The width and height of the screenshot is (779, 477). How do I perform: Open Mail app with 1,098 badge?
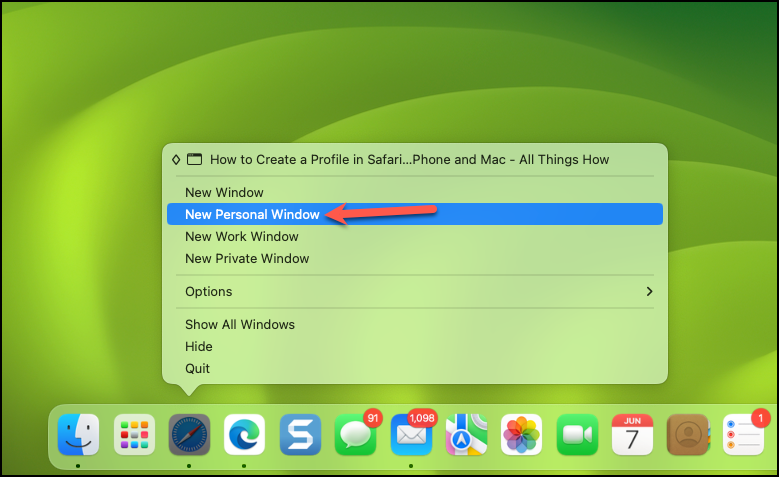click(410, 435)
